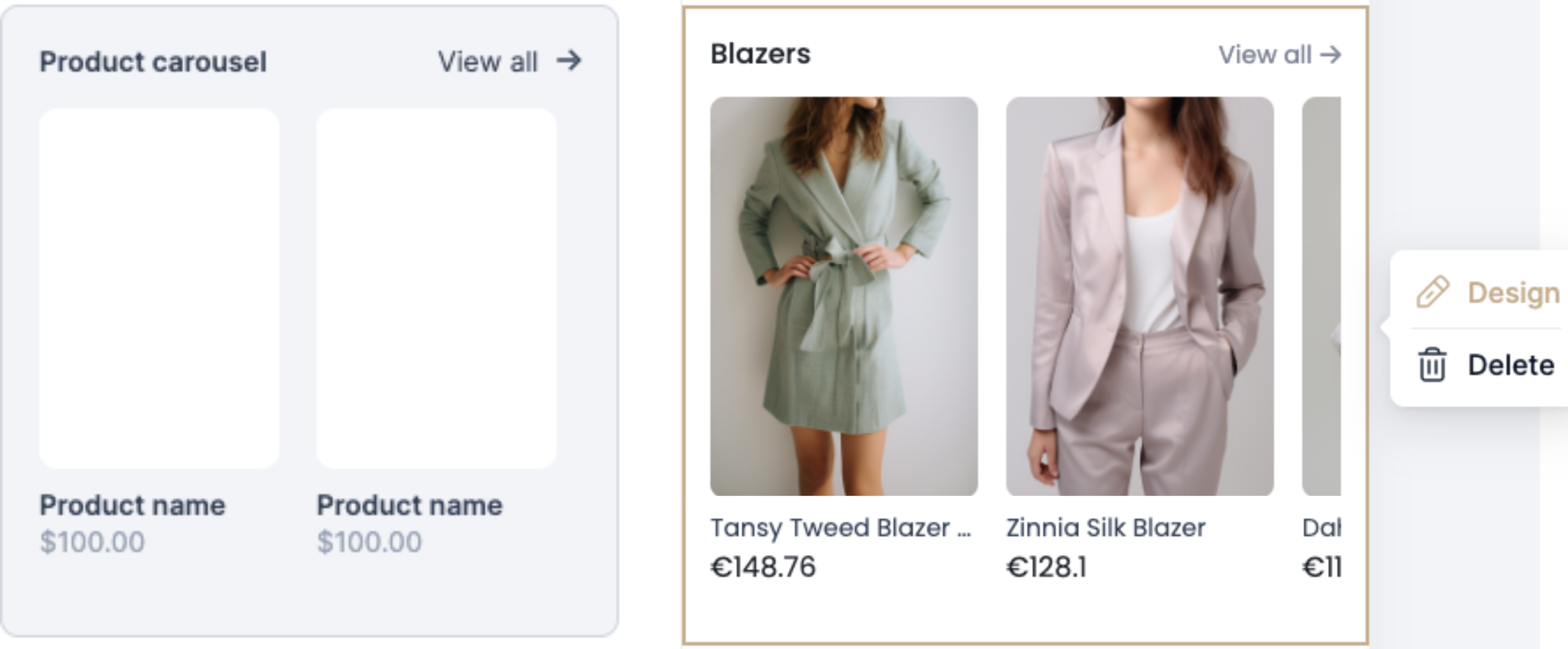Select the Design menu option
Screen dimensions: 1568x649
point(1513,293)
